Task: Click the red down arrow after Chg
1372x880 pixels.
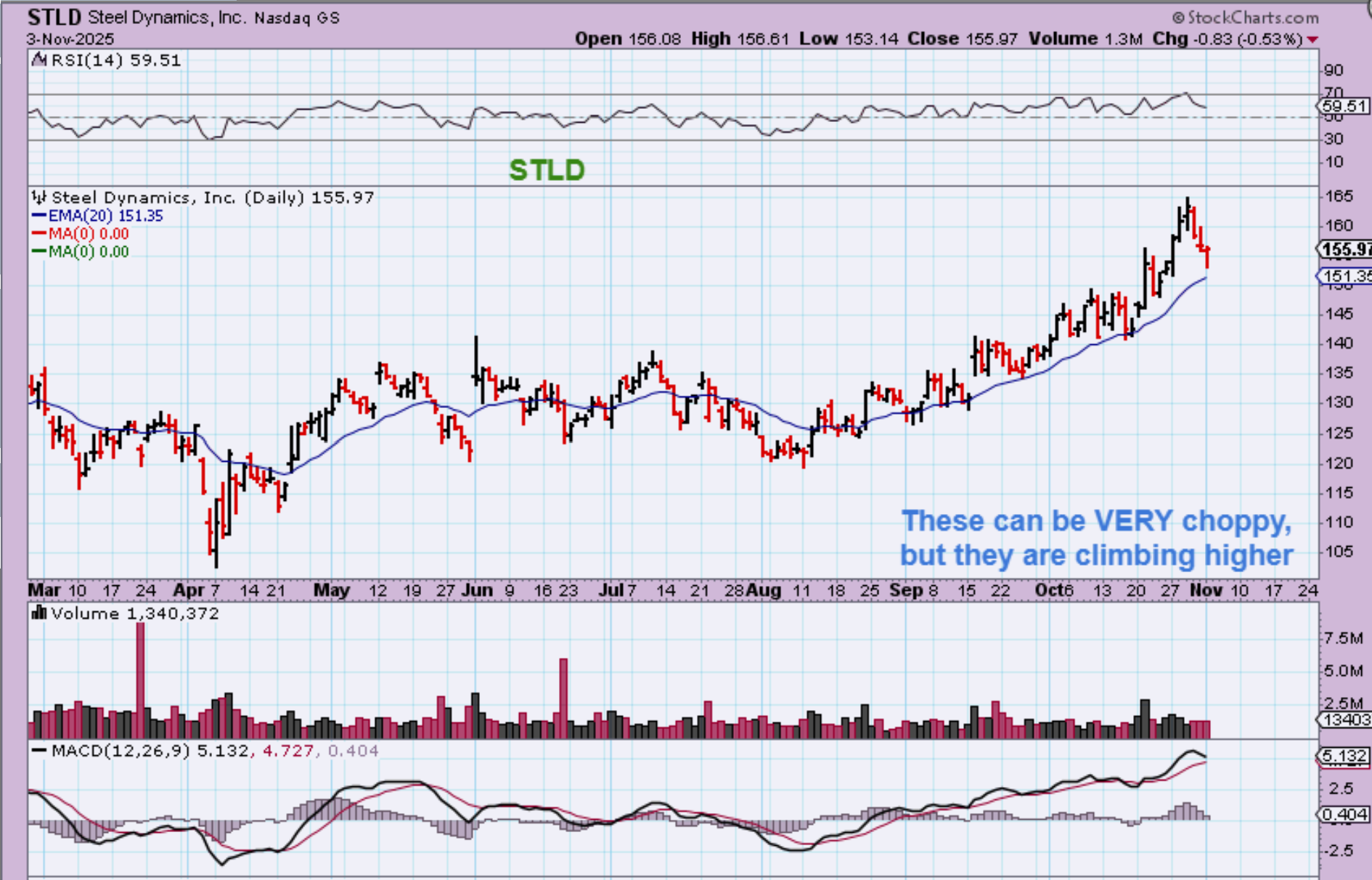Action: click(1312, 39)
